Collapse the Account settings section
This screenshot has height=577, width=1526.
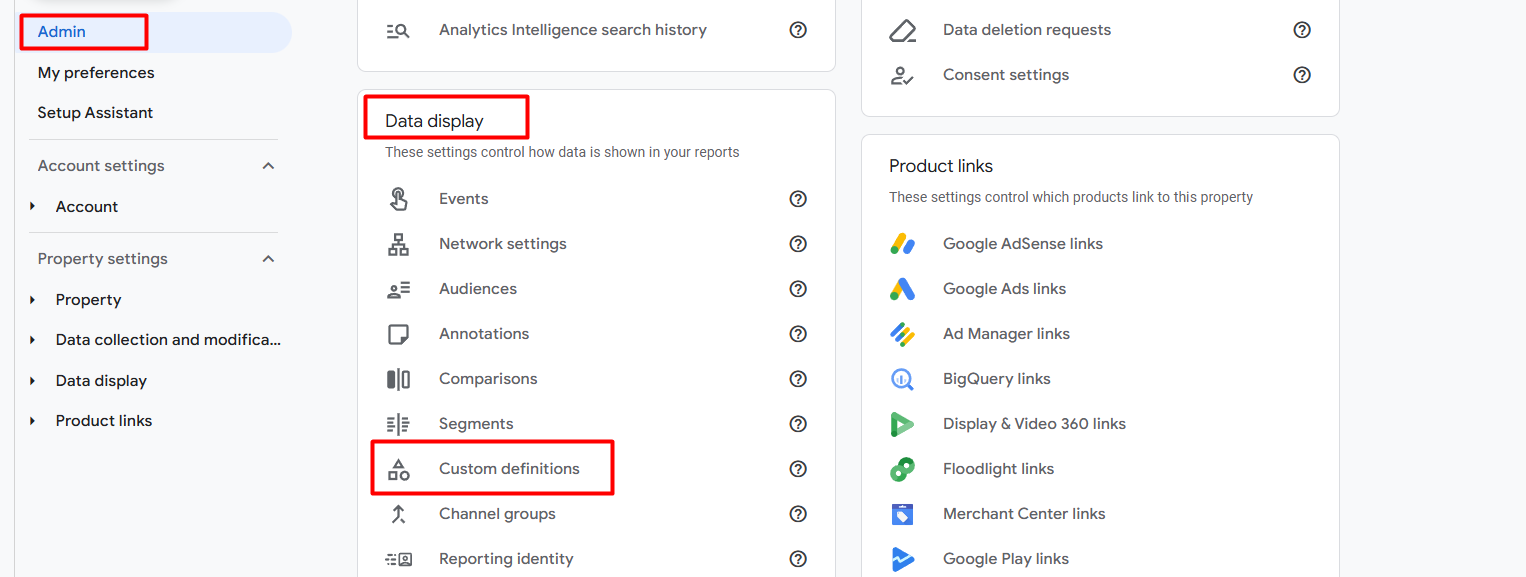(x=268, y=166)
